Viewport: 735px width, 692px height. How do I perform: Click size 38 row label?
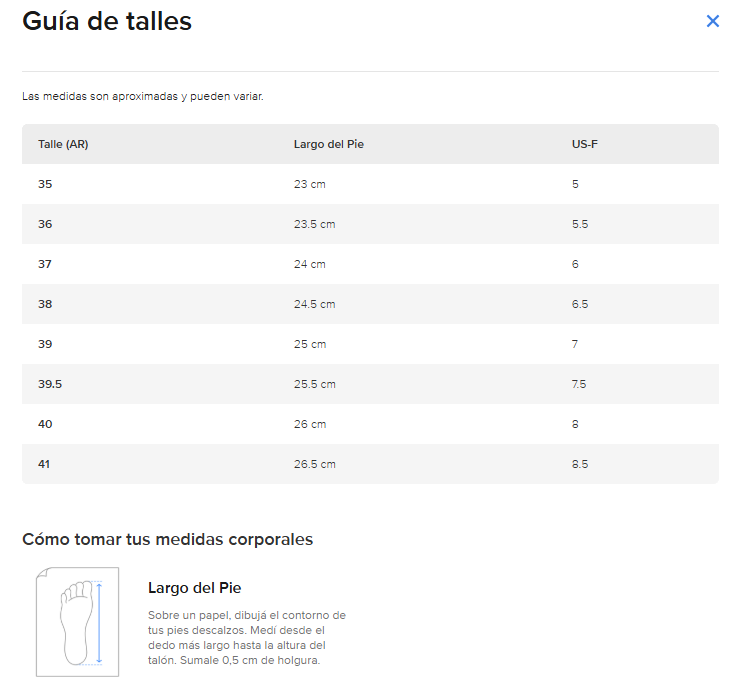click(x=45, y=304)
